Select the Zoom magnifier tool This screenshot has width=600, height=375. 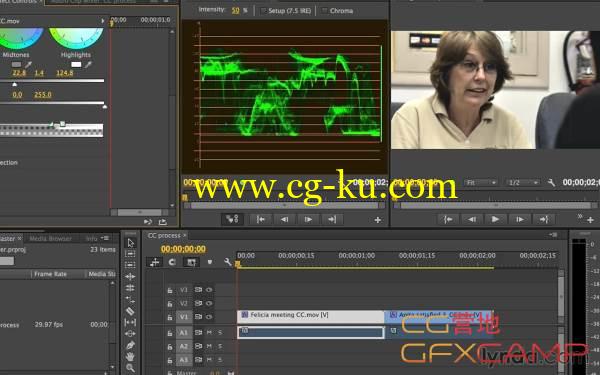pos(130,368)
